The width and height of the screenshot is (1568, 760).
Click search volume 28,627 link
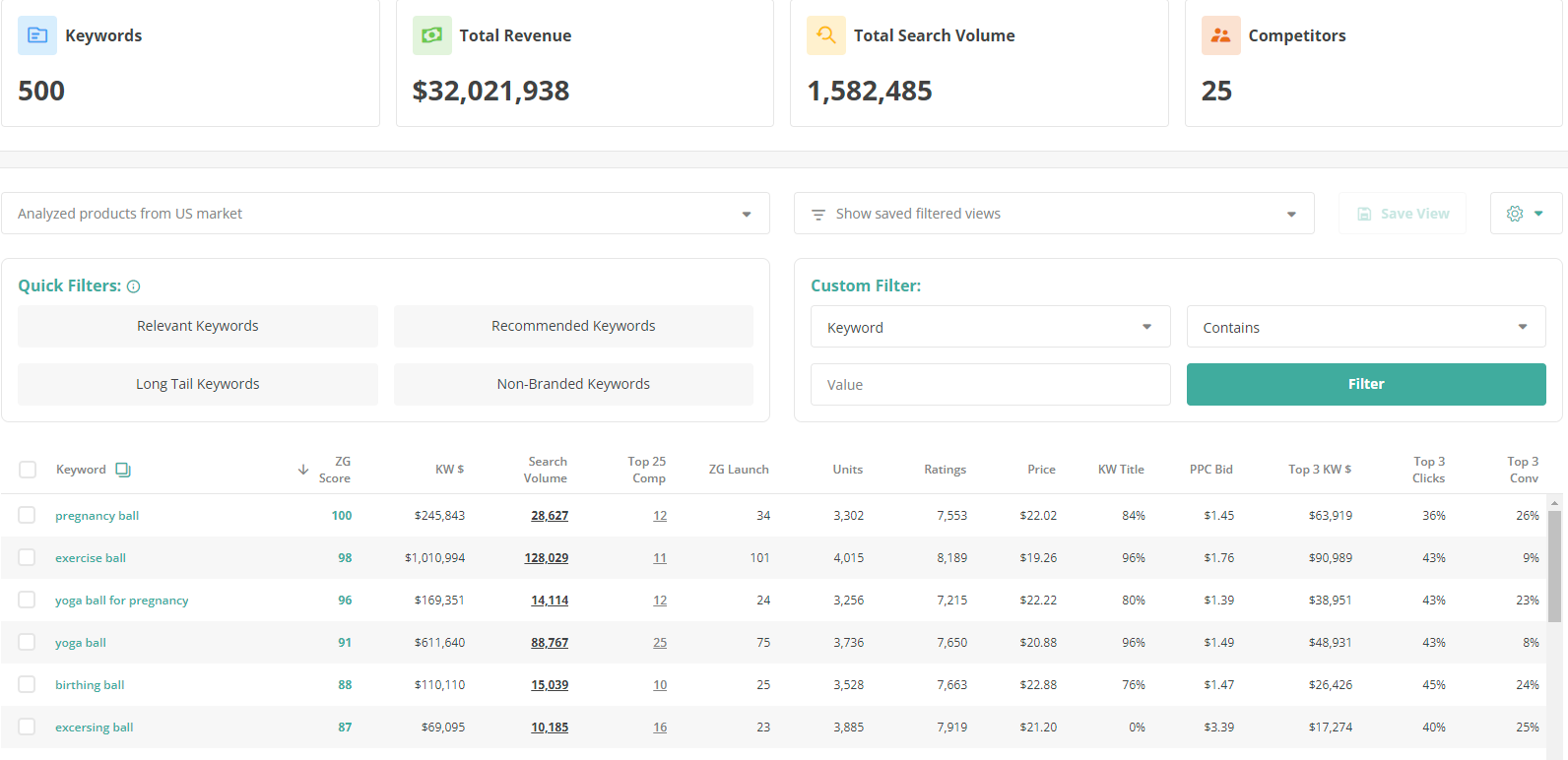point(550,516)
